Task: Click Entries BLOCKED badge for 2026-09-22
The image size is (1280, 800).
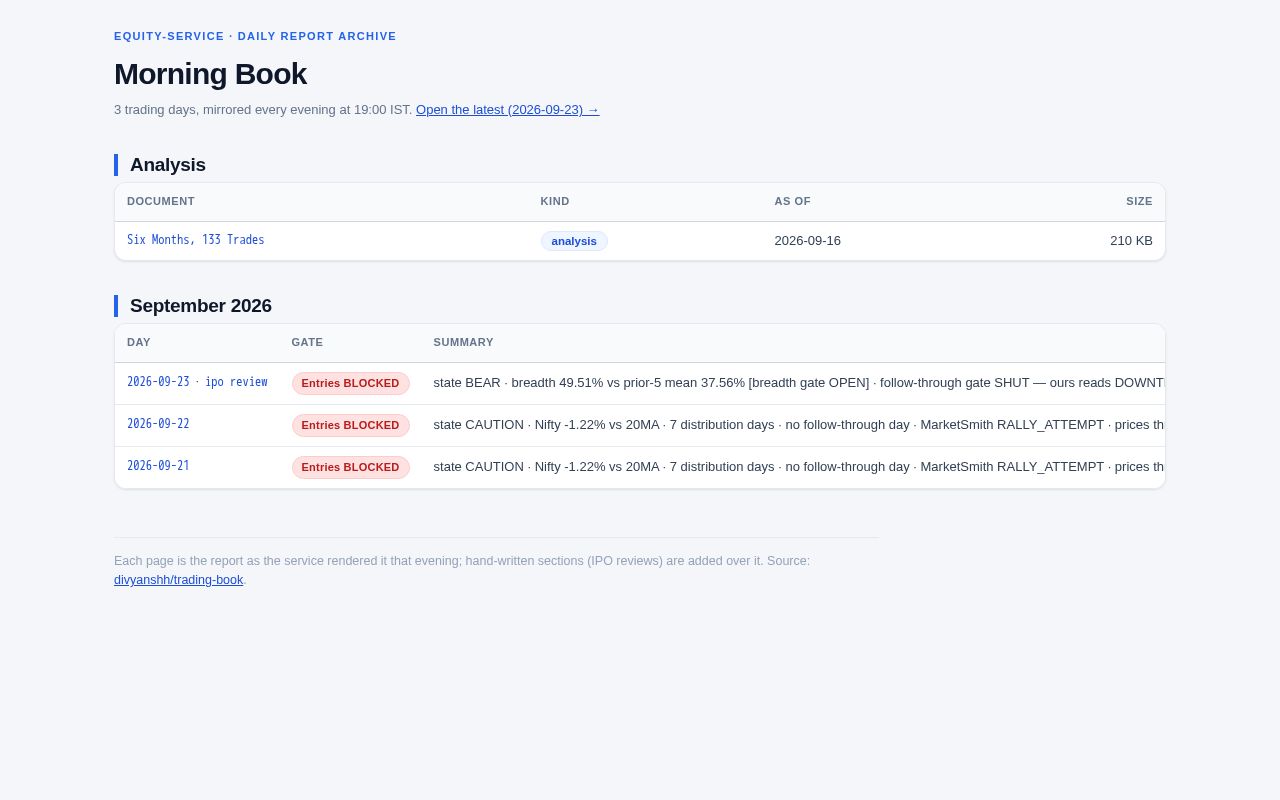Action: click(350, 425)
